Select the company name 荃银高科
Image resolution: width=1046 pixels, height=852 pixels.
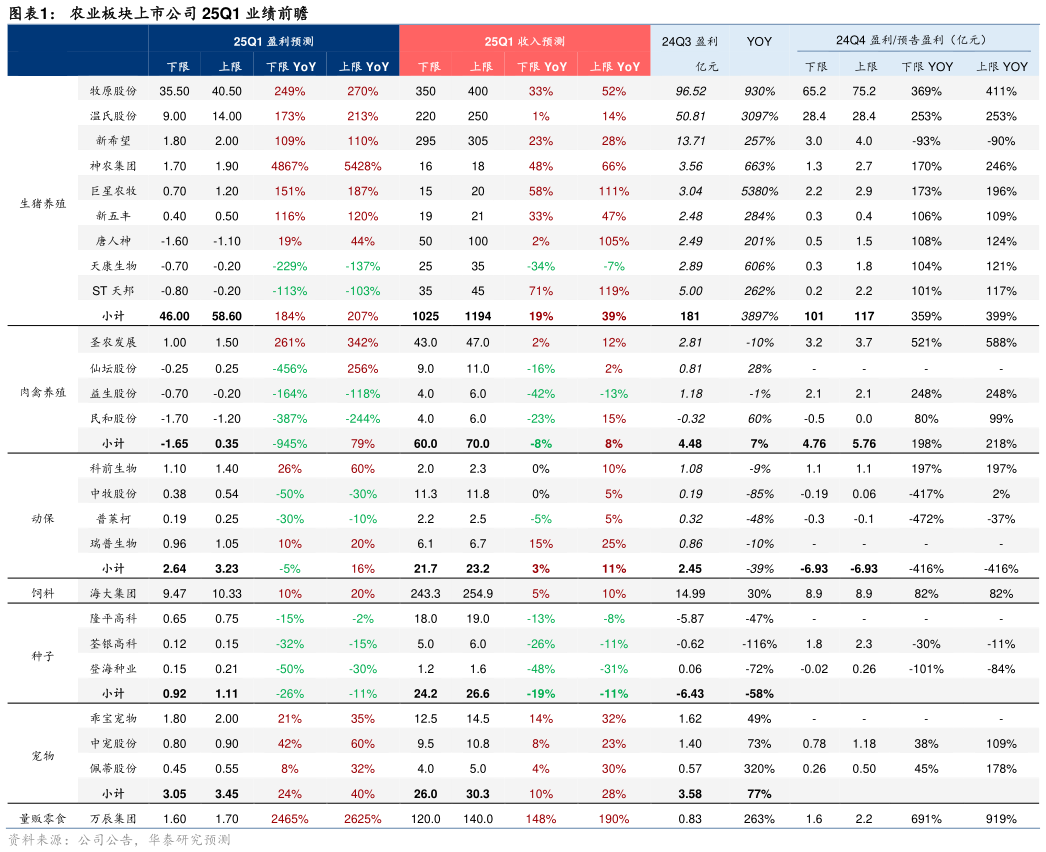[x=113, y=644]
